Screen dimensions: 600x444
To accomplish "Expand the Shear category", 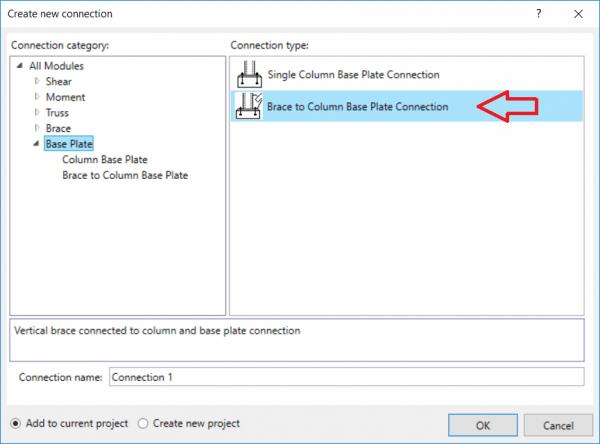I will coord(37,81).
